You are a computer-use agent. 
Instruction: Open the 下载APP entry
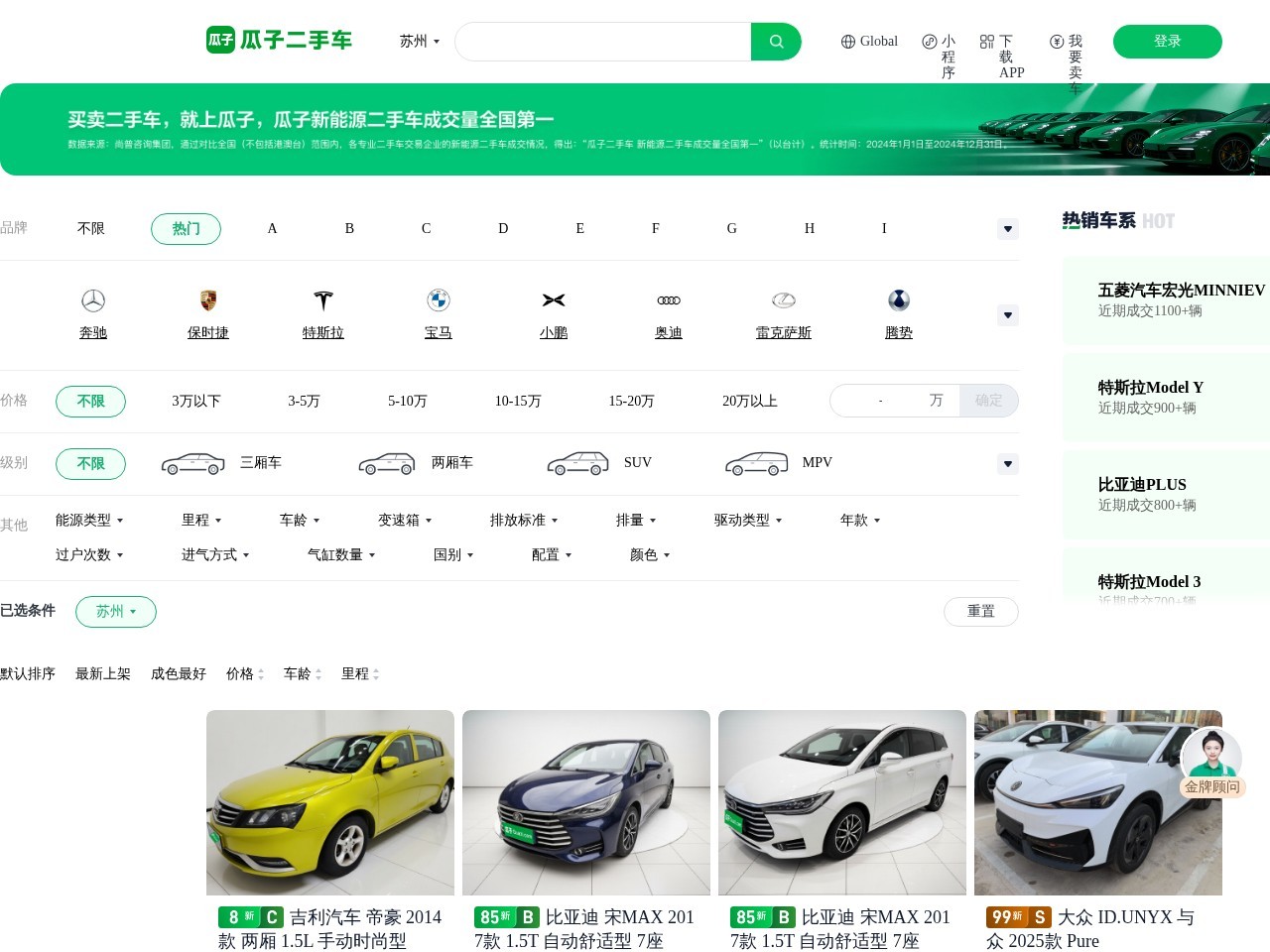(x=1000, y=55)
